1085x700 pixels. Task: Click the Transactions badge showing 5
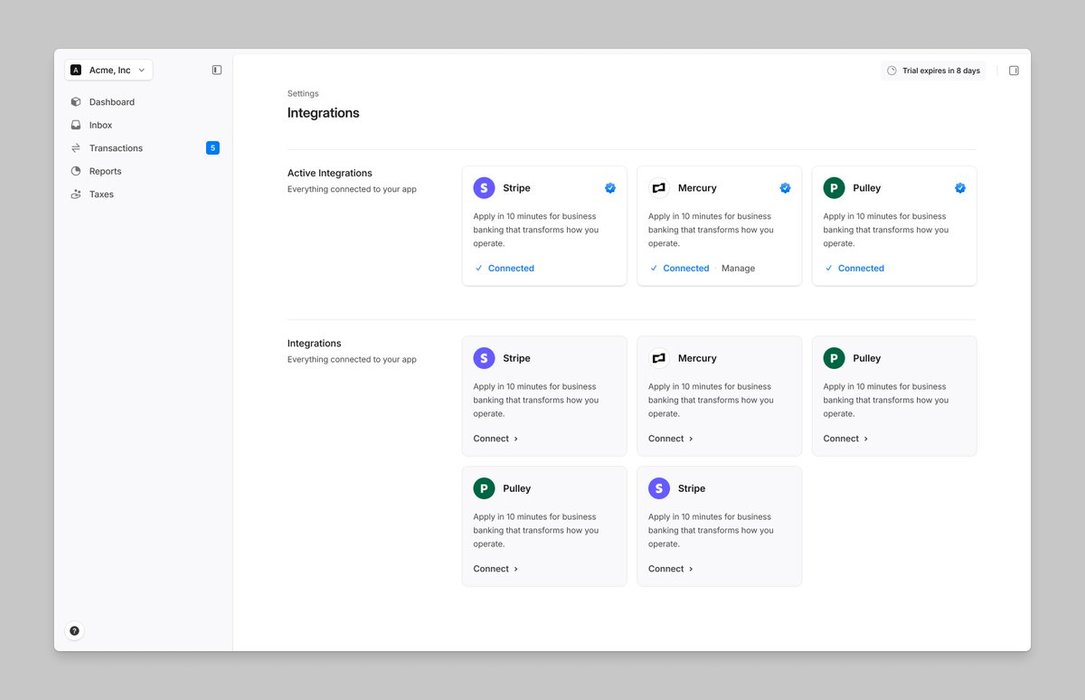pyautogui.click(x=212, y=148)
